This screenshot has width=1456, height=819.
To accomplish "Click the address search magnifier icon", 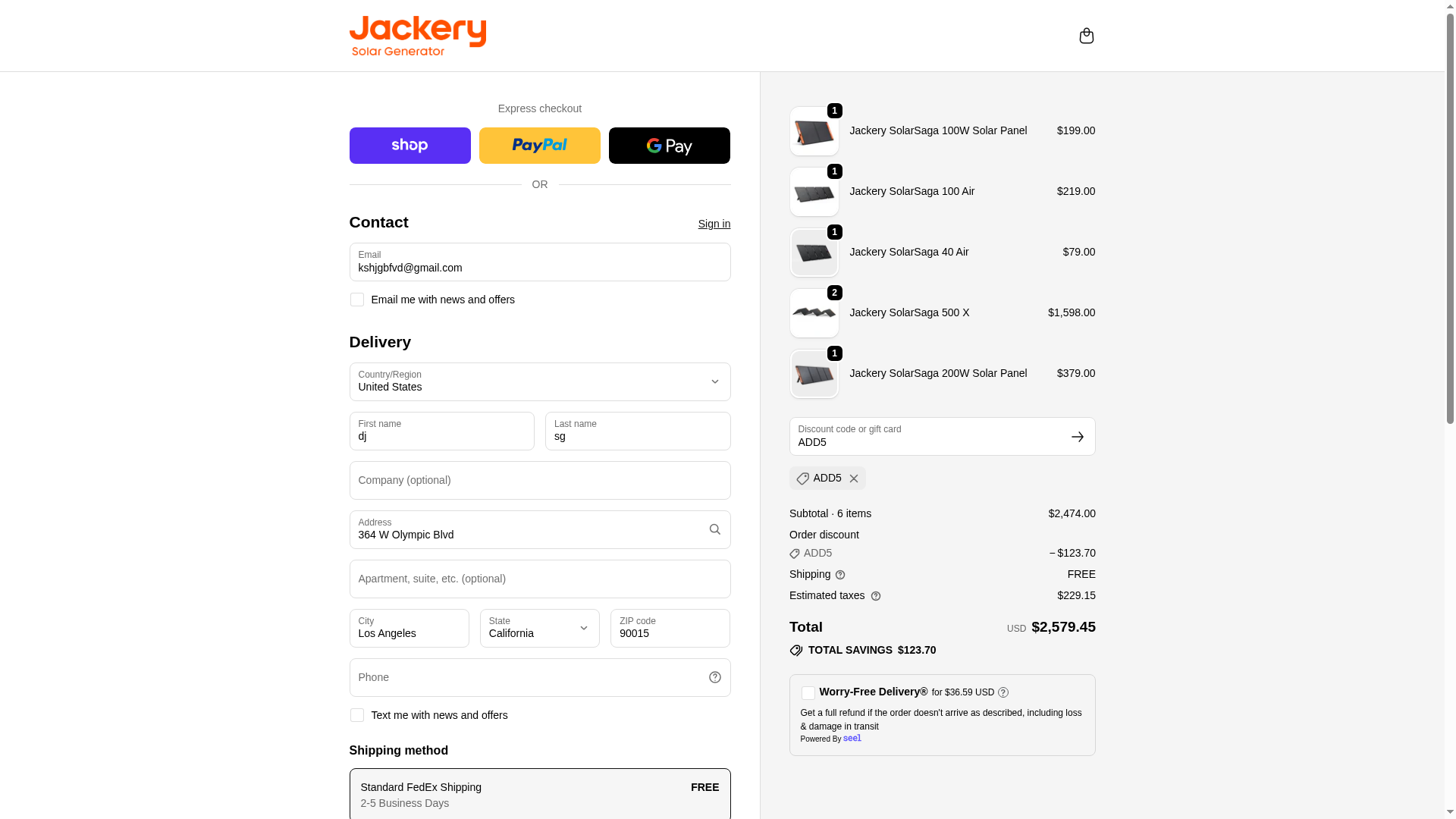I will tap(714, 529).
